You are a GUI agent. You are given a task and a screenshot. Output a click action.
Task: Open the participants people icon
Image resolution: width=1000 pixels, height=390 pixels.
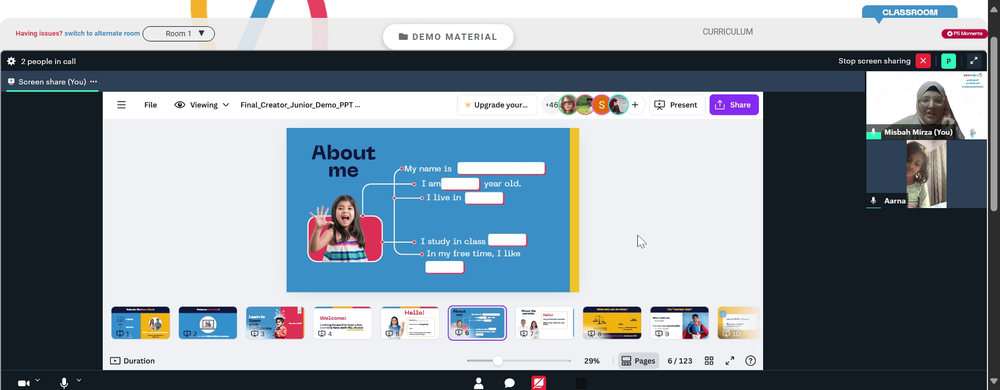(479, 383)
